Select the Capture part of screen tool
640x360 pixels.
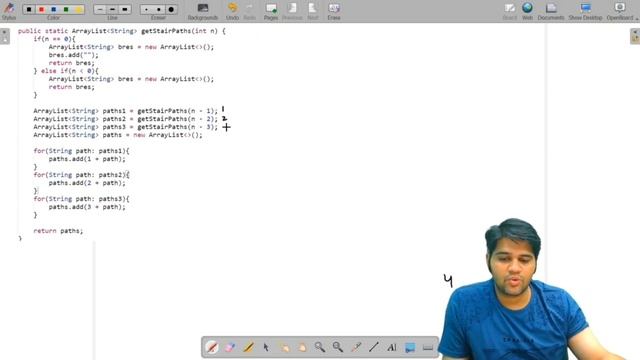tap(410, 347)
